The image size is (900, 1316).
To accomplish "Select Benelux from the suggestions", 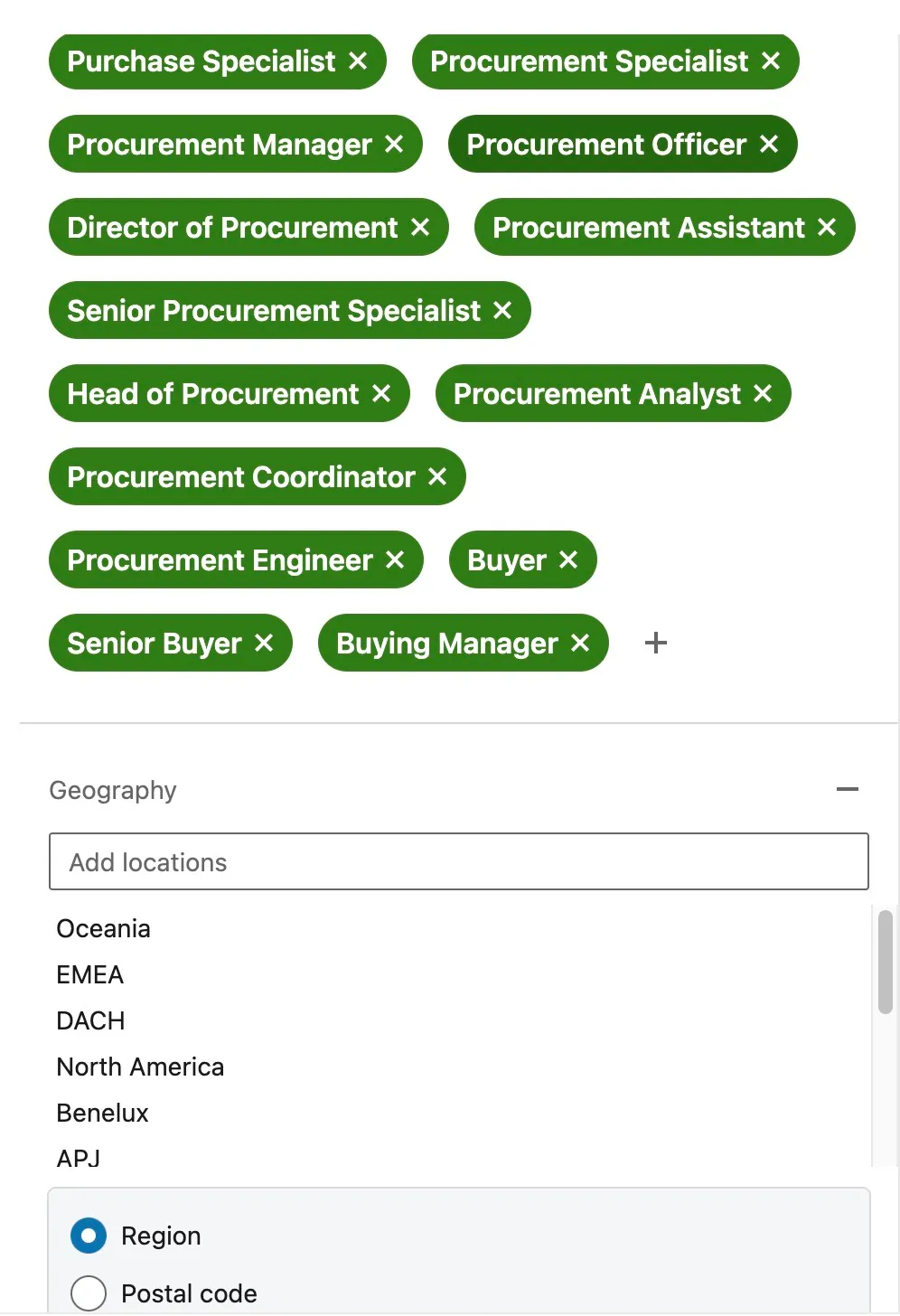I will click(x=102, y=1114).
